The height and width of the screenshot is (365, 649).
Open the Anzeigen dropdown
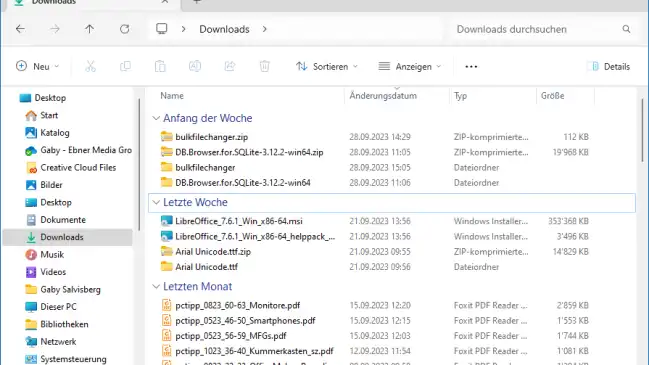409,66
